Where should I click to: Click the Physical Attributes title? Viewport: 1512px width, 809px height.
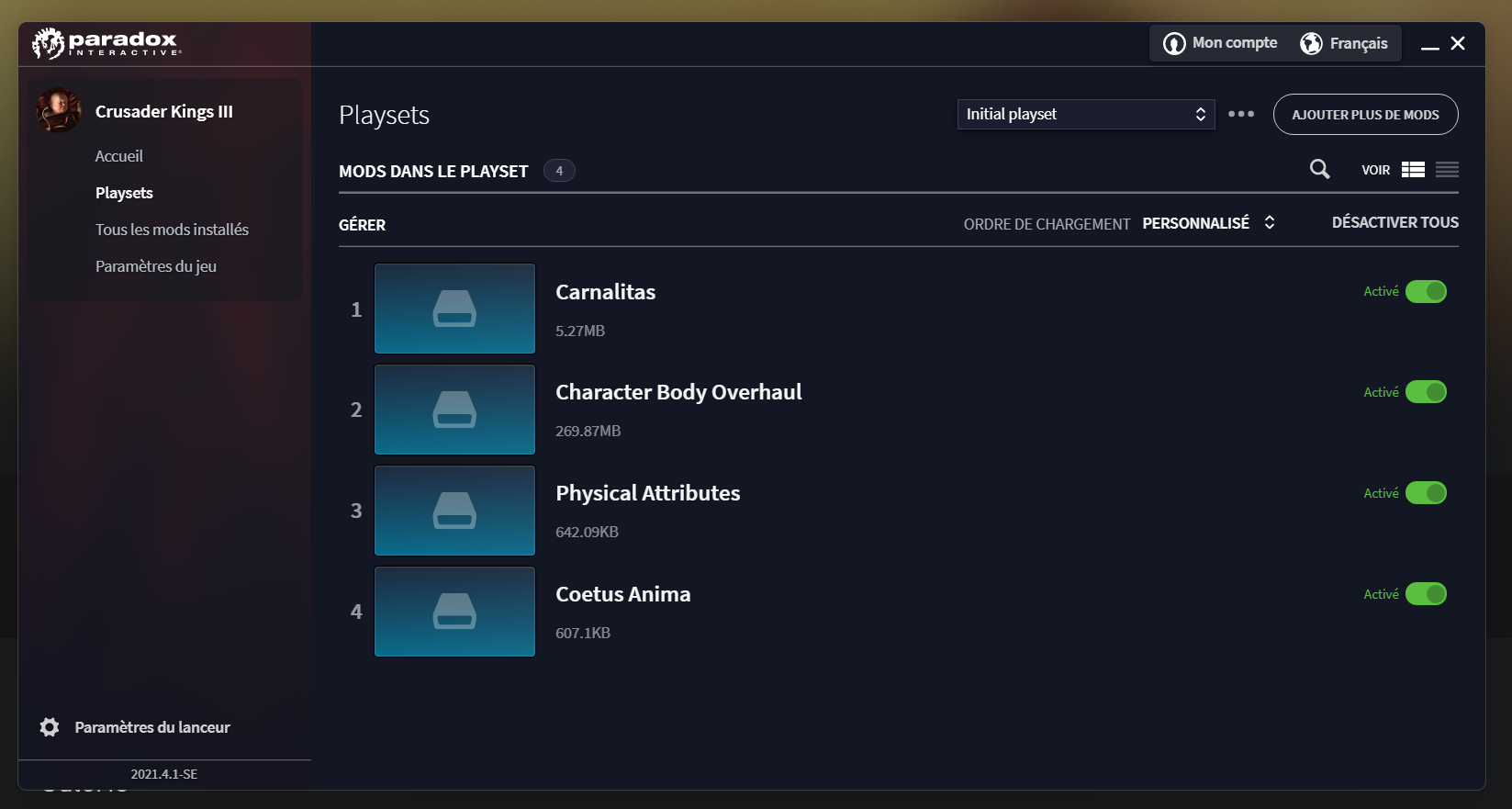coord(647,493)
